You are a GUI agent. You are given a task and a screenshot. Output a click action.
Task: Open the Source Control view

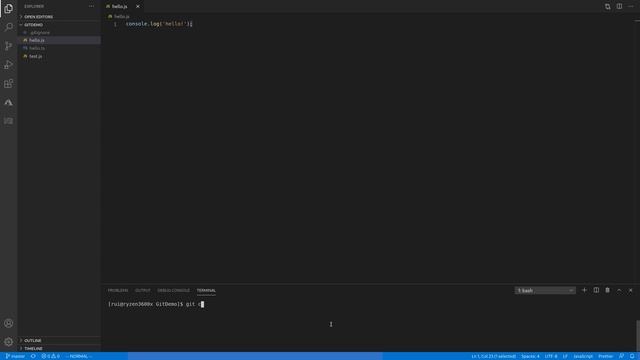(9, 46)
